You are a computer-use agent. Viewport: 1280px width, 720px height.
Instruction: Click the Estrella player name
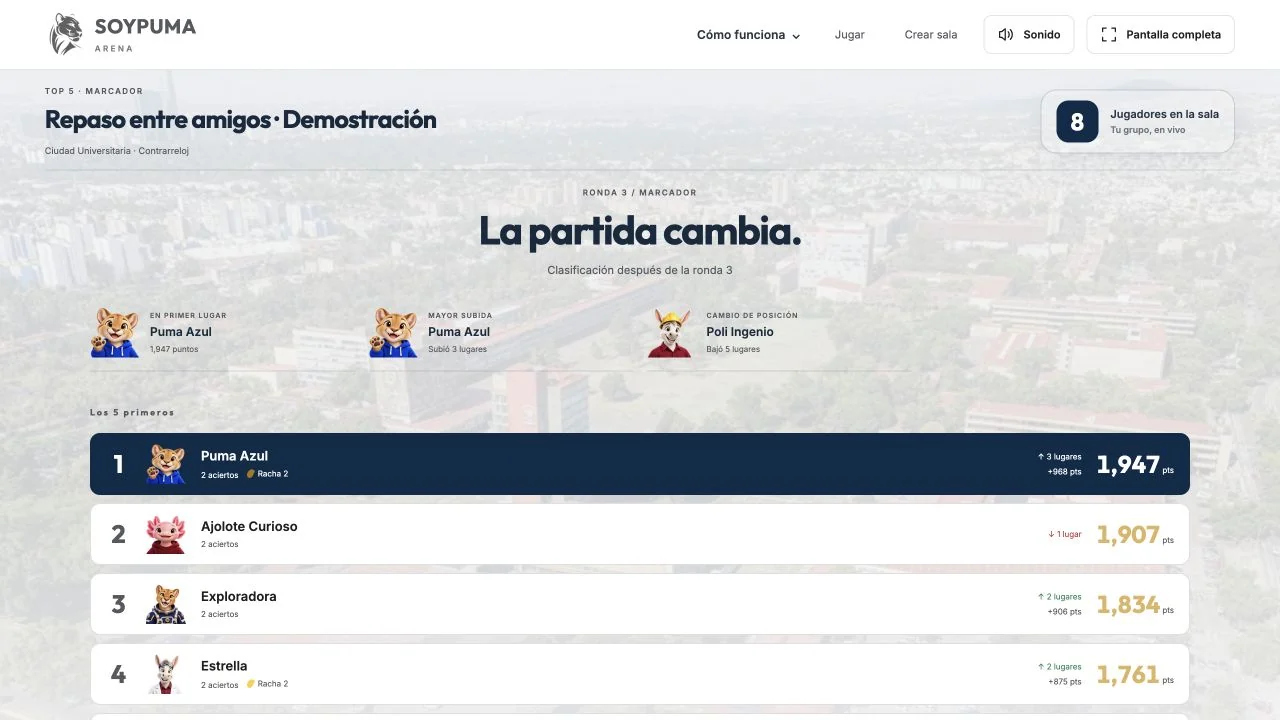click(224, 666)
